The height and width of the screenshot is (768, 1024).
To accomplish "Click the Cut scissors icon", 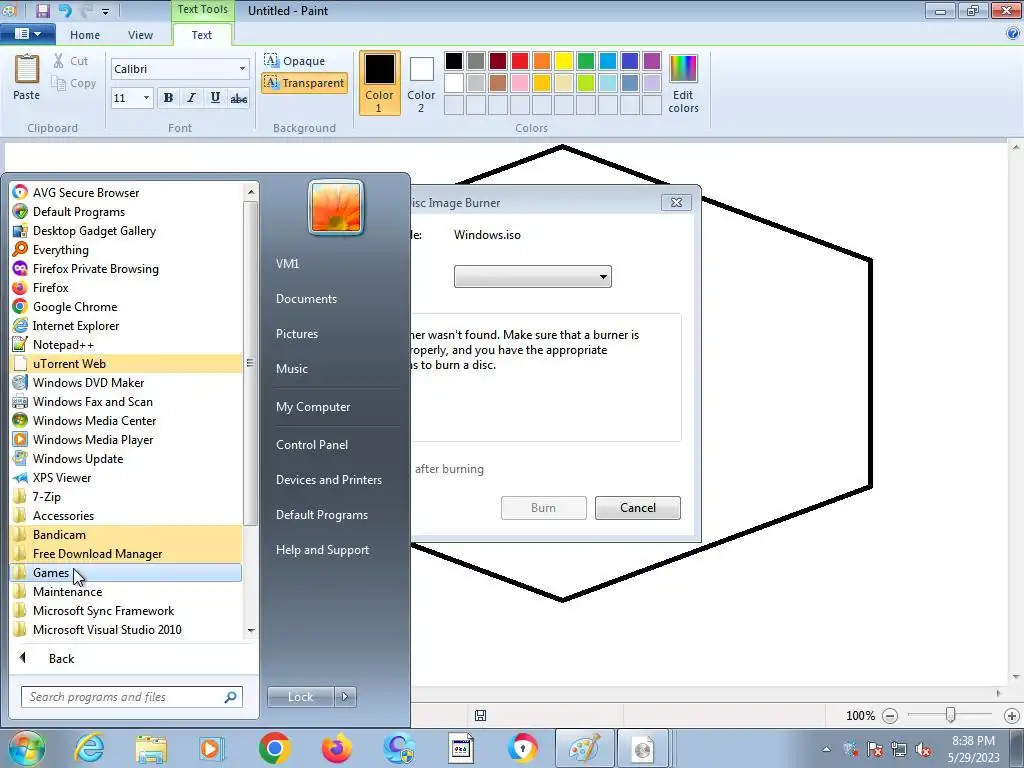I will 59,61.
